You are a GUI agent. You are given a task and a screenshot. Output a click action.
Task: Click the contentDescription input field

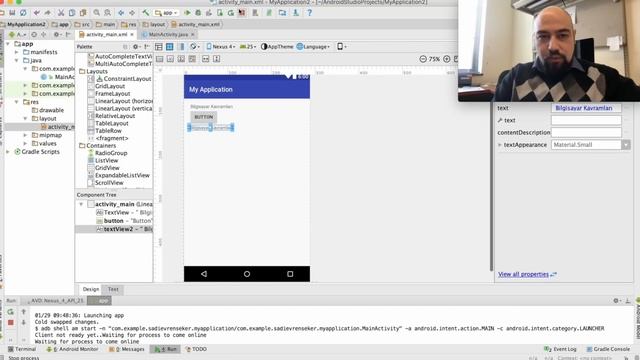point(586,132)
